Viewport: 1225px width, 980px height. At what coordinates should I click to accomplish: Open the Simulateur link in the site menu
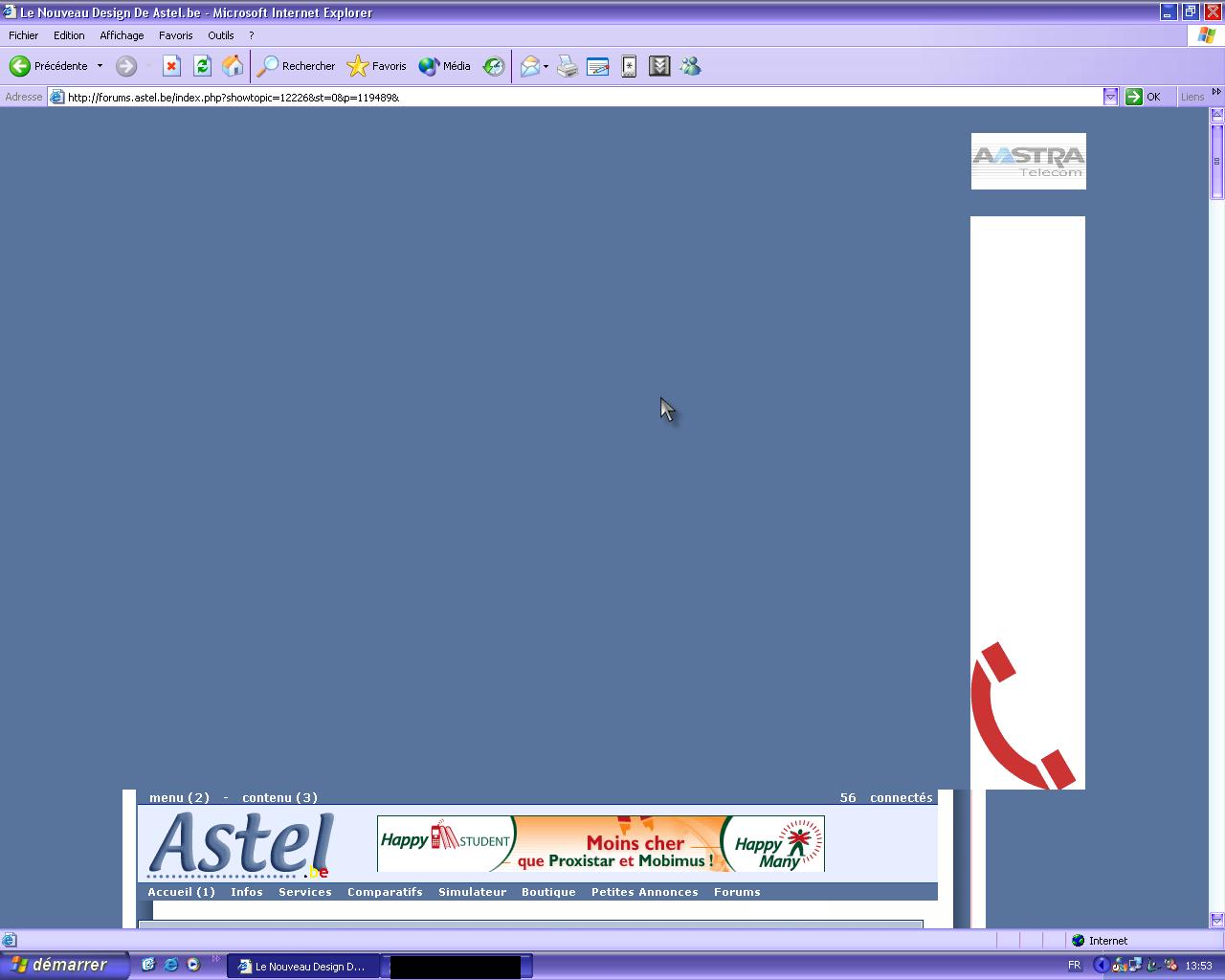coord(472,892)
